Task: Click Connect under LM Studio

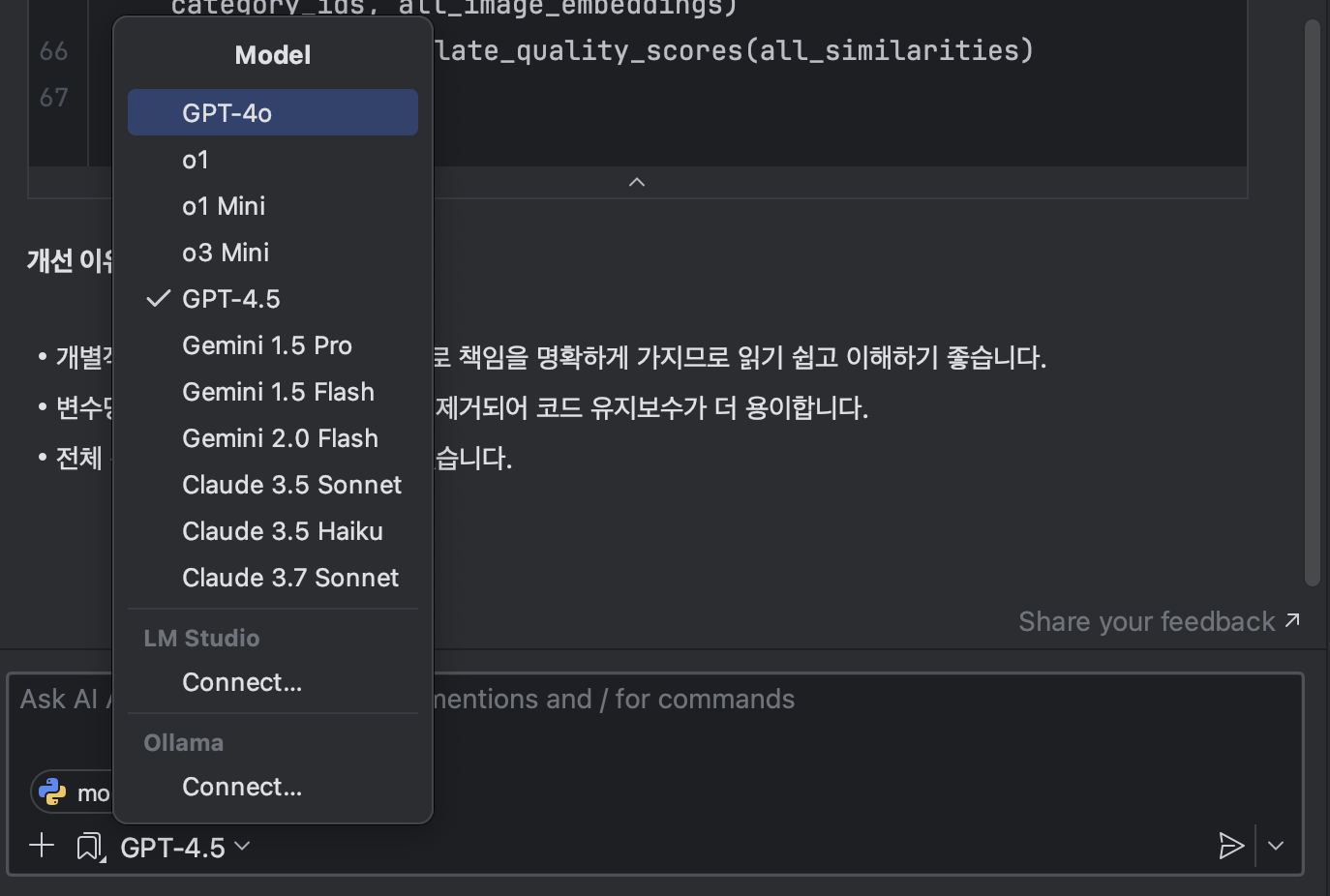Action: pos(272,682)
